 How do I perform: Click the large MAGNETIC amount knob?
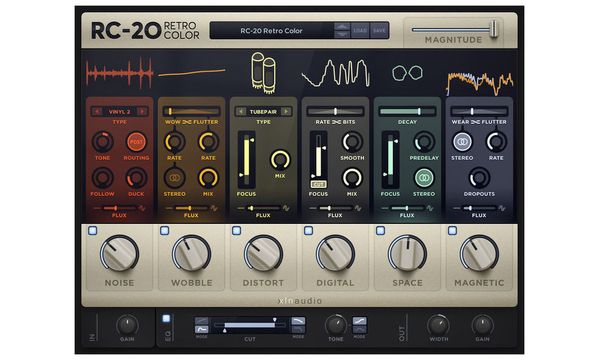[479, 253]
